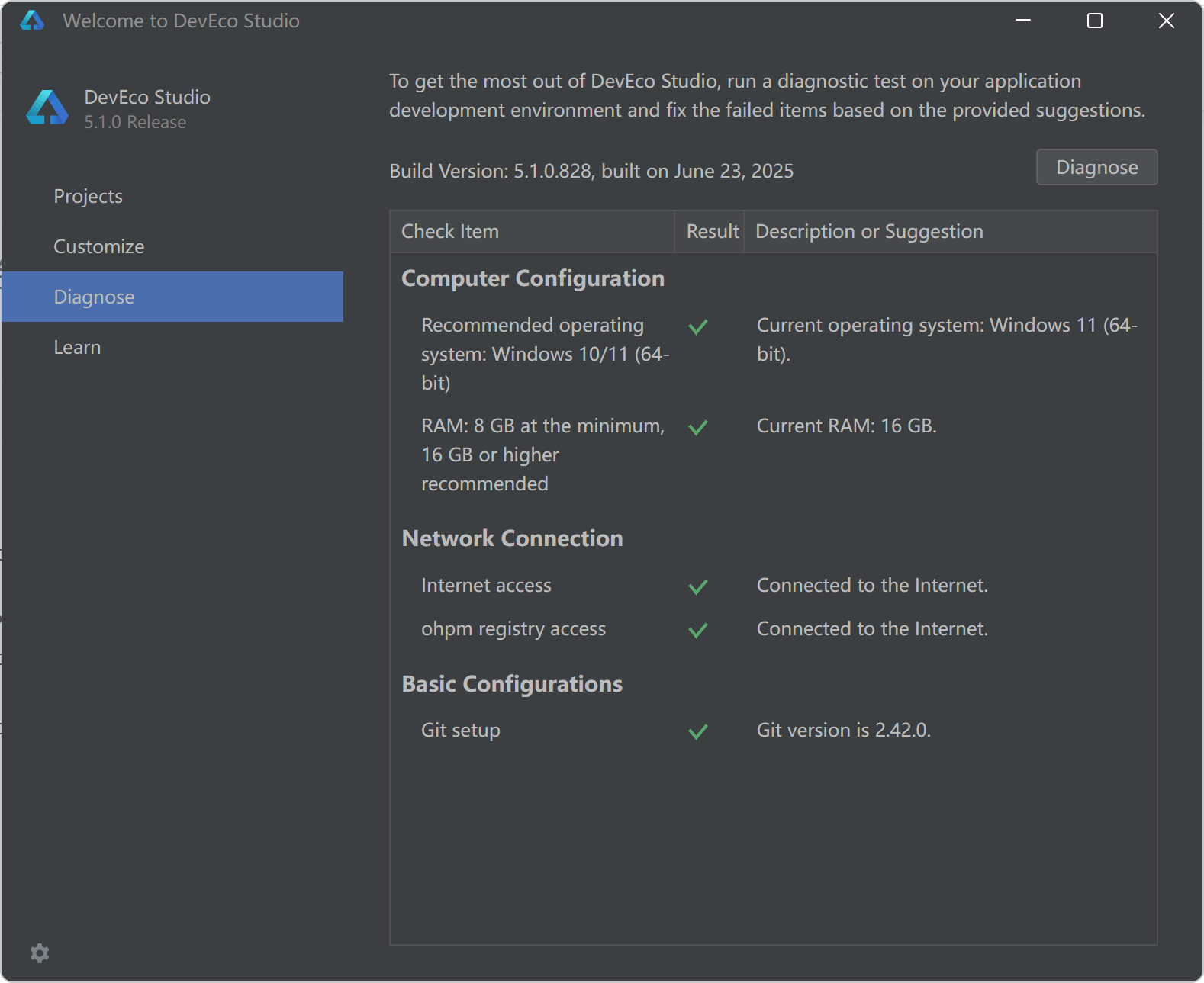Screen dimensions: 1204x983
Task: Click the title bar DevEco app icon
Action: click(32, 21)
